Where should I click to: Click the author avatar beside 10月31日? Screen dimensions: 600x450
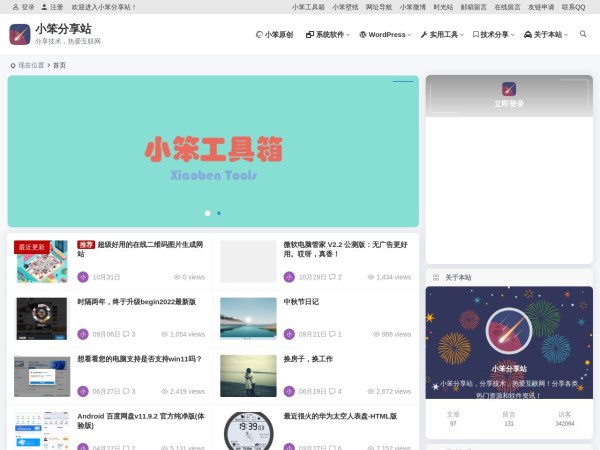(83, 277)
